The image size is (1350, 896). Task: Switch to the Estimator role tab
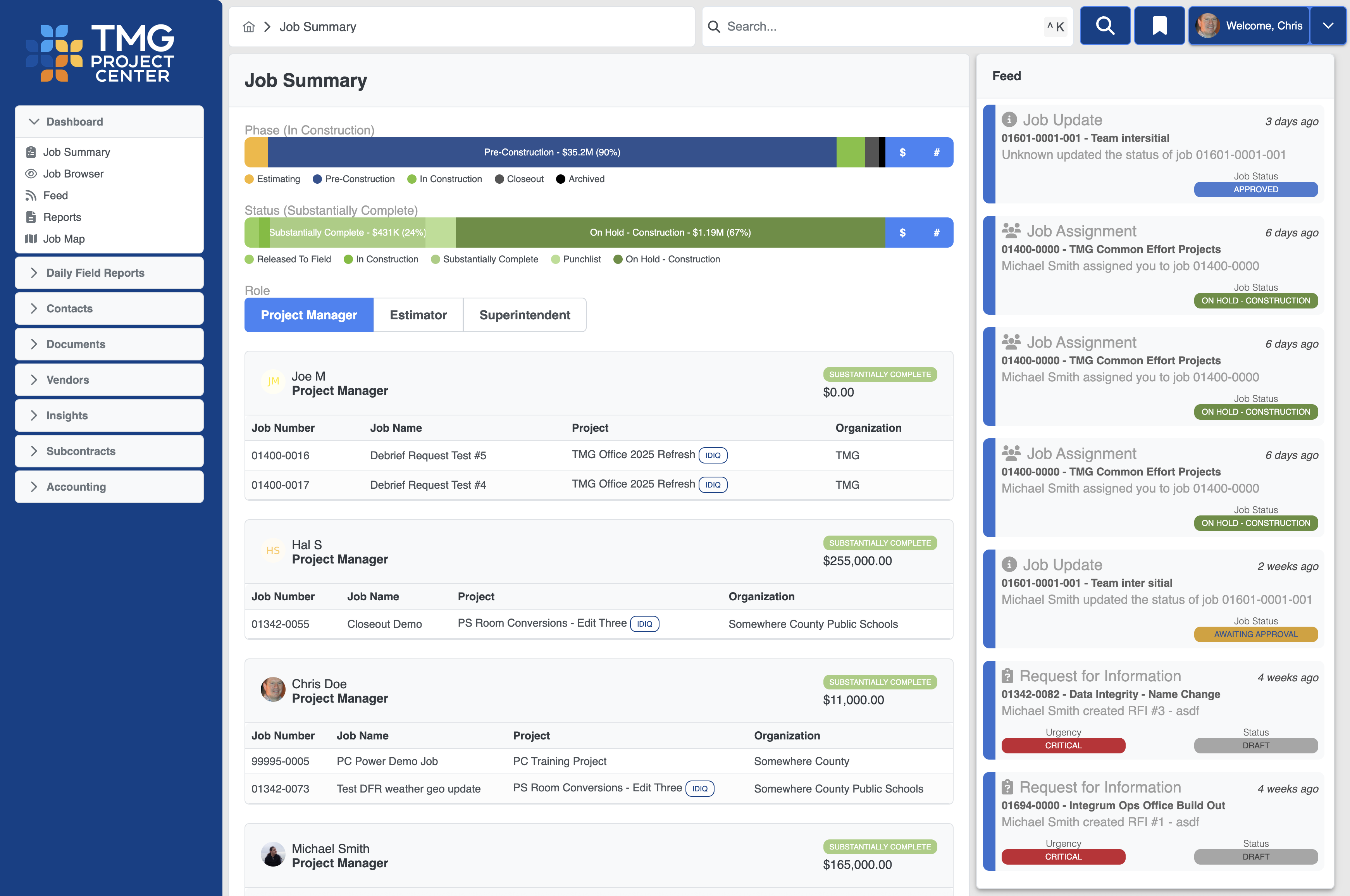[418, 315]
